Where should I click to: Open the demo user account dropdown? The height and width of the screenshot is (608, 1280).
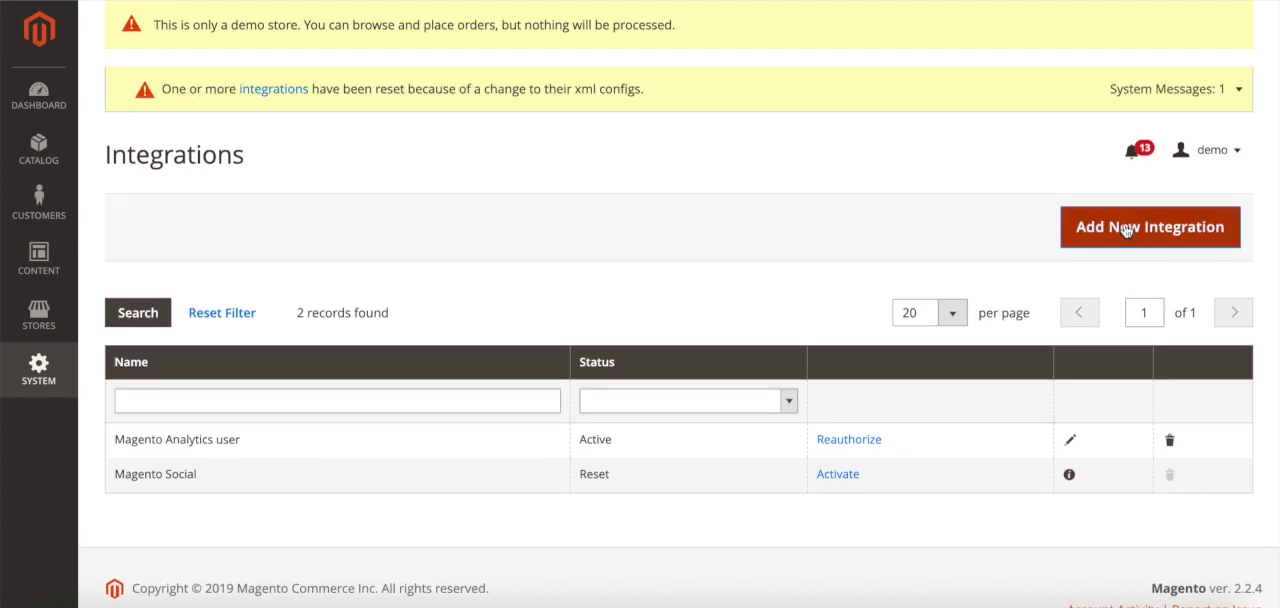click(x=1207, y=150)
